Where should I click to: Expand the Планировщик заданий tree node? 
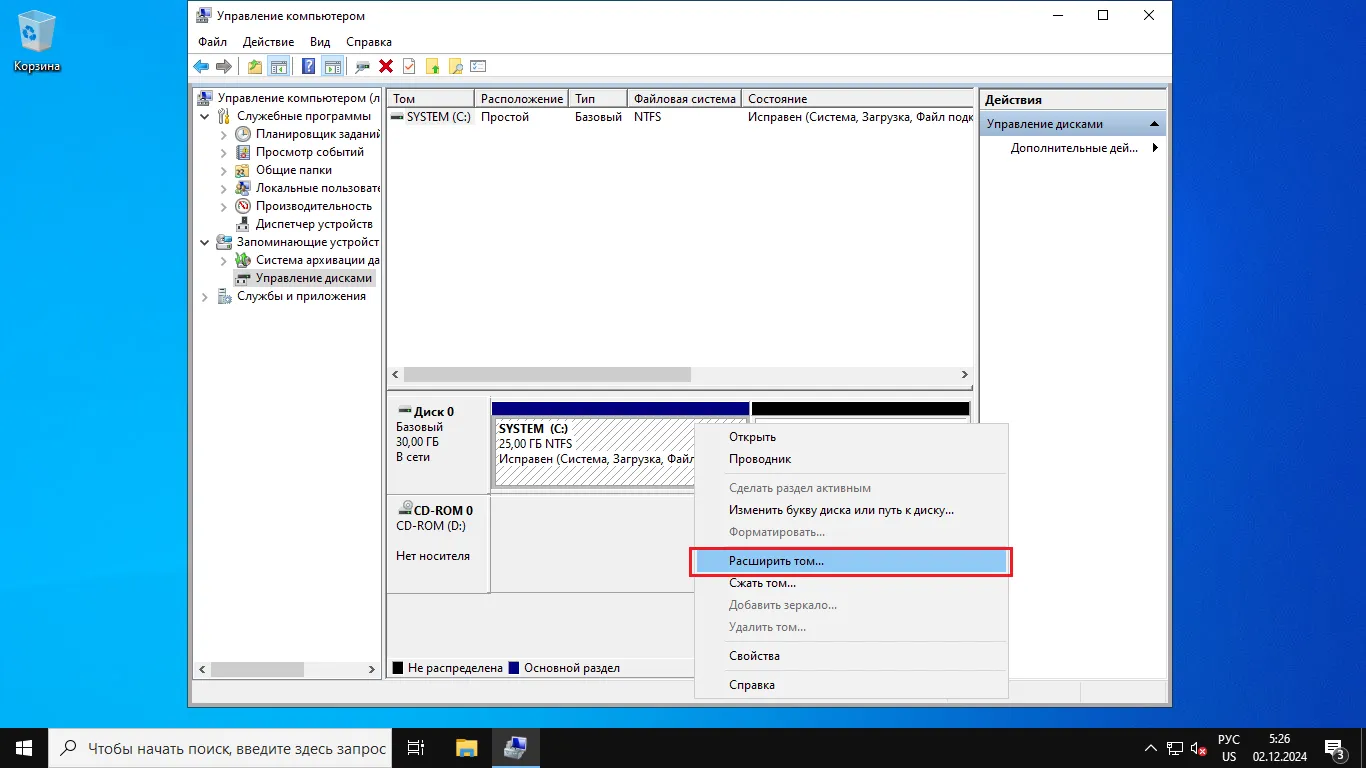click(224, 134)
